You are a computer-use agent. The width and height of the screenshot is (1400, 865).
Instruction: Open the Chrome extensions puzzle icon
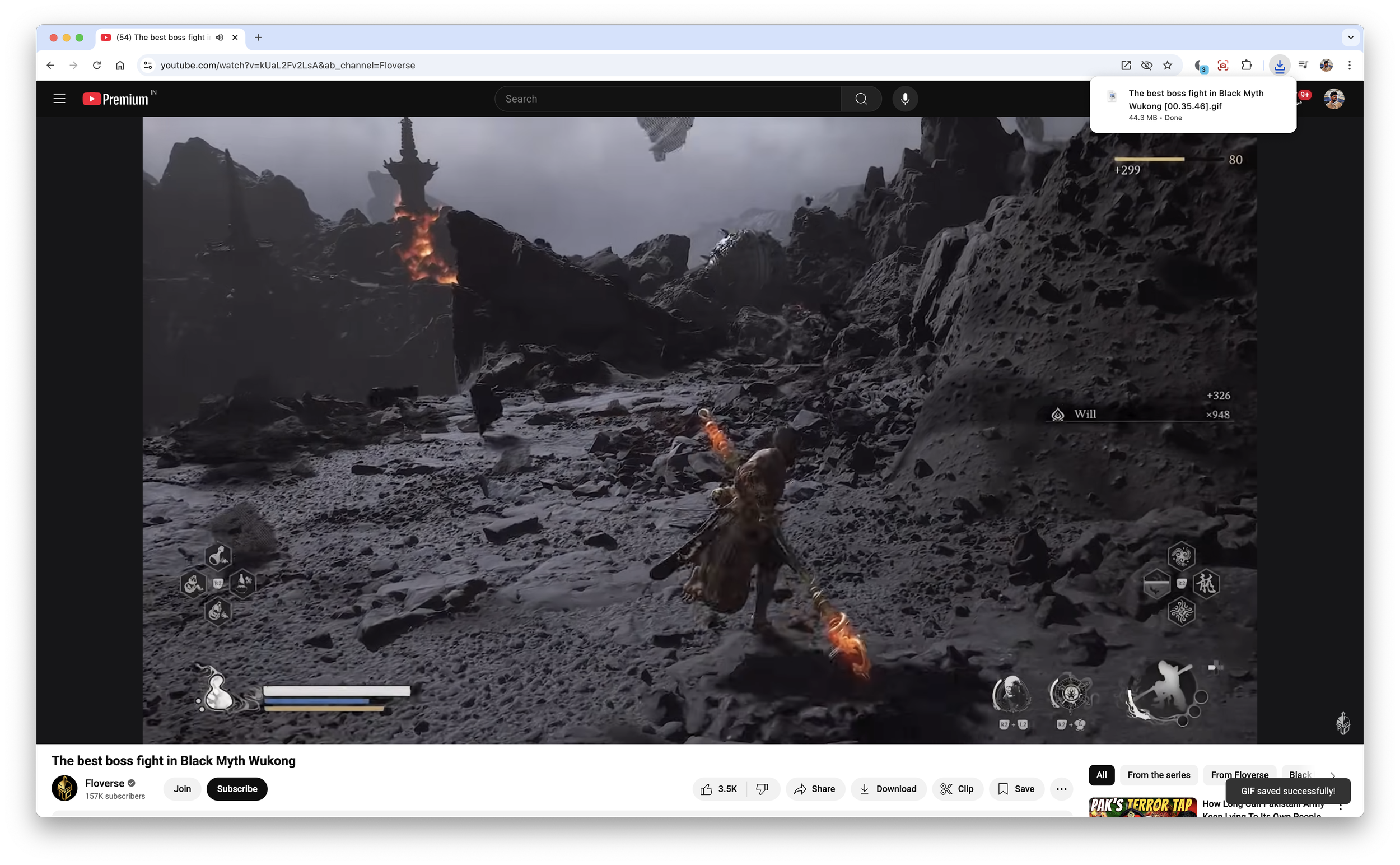pos(1246,65)
